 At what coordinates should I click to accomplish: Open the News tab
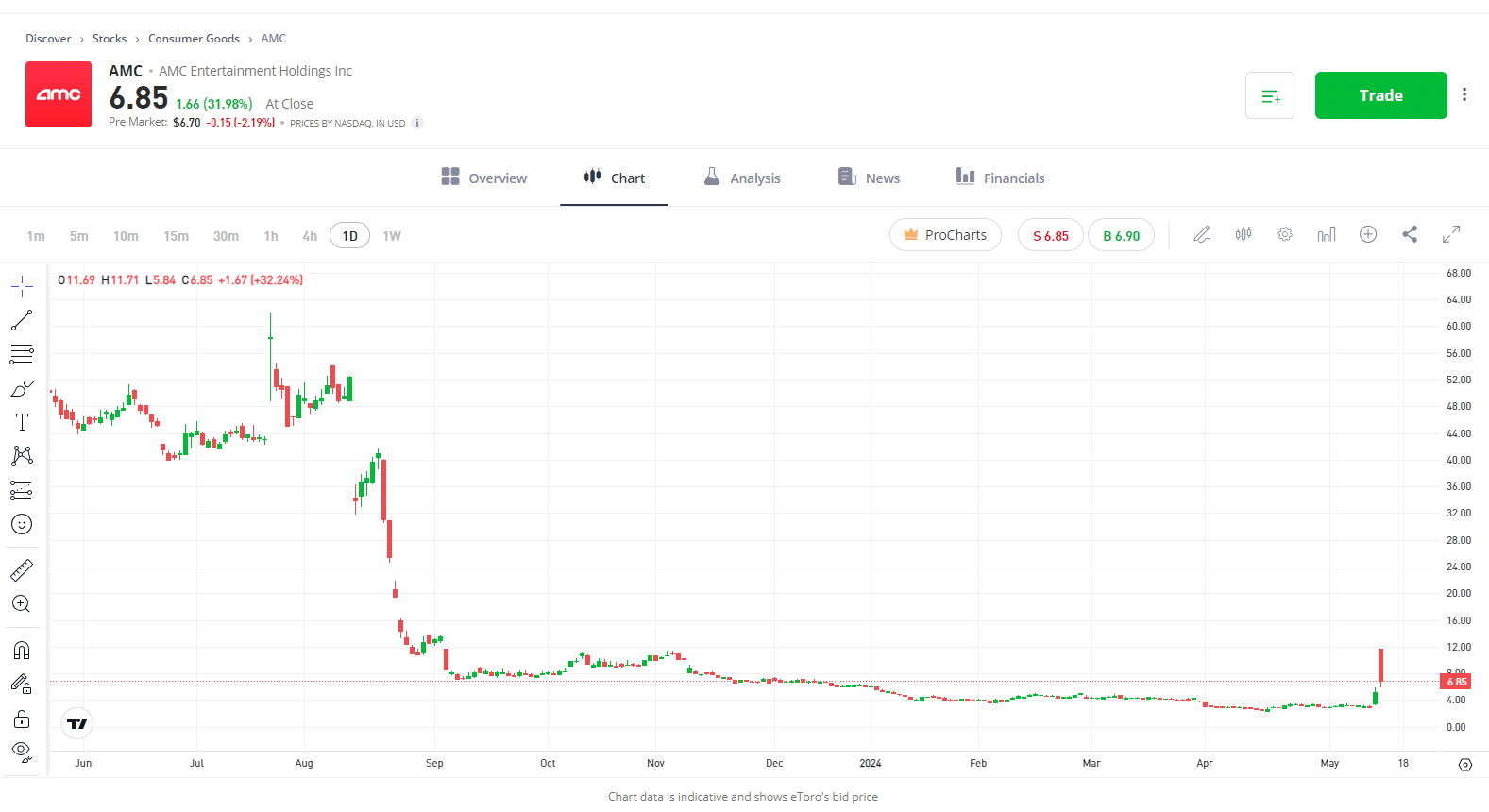pos(869,178)
